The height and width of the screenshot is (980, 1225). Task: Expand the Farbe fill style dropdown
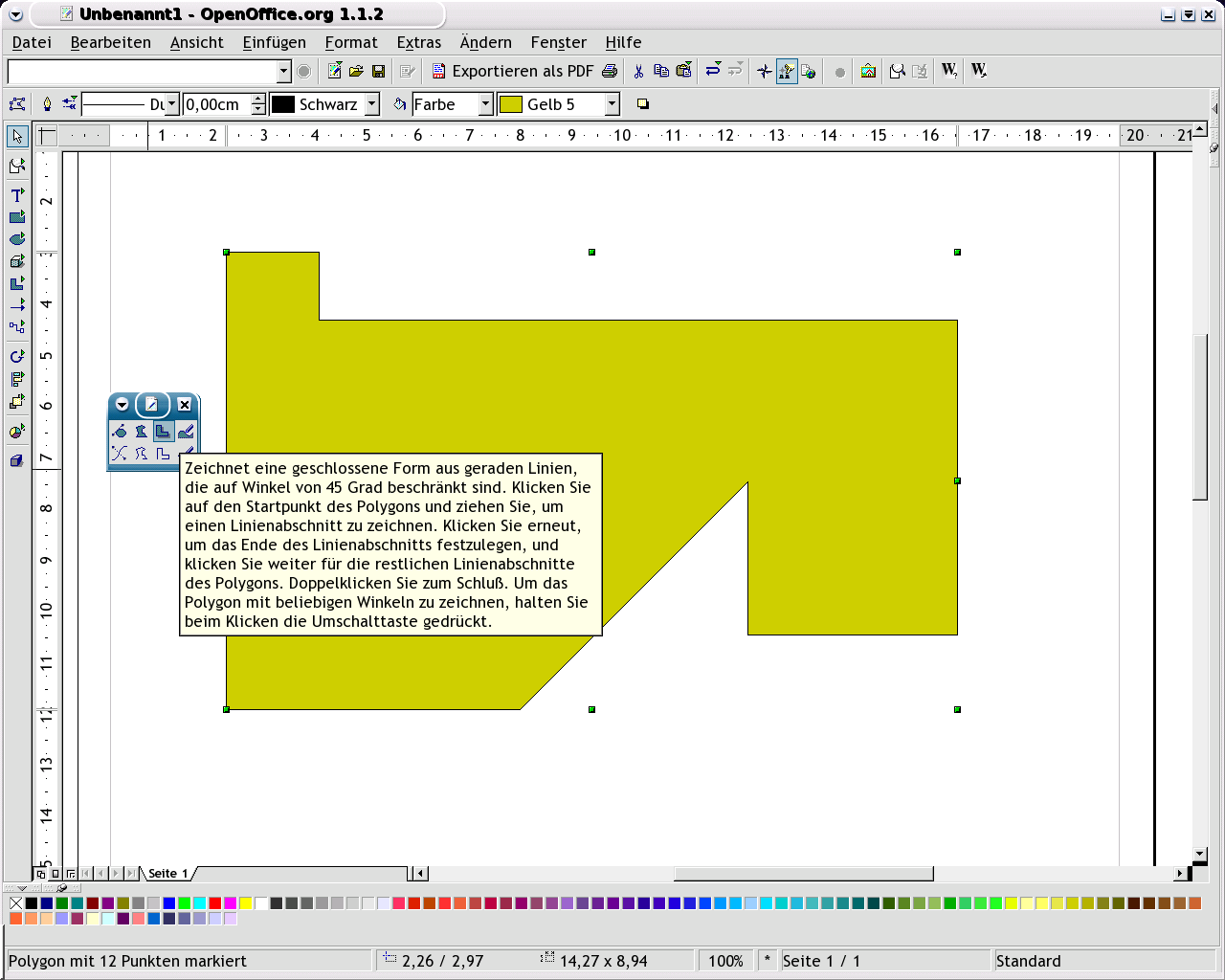(485, 104)
